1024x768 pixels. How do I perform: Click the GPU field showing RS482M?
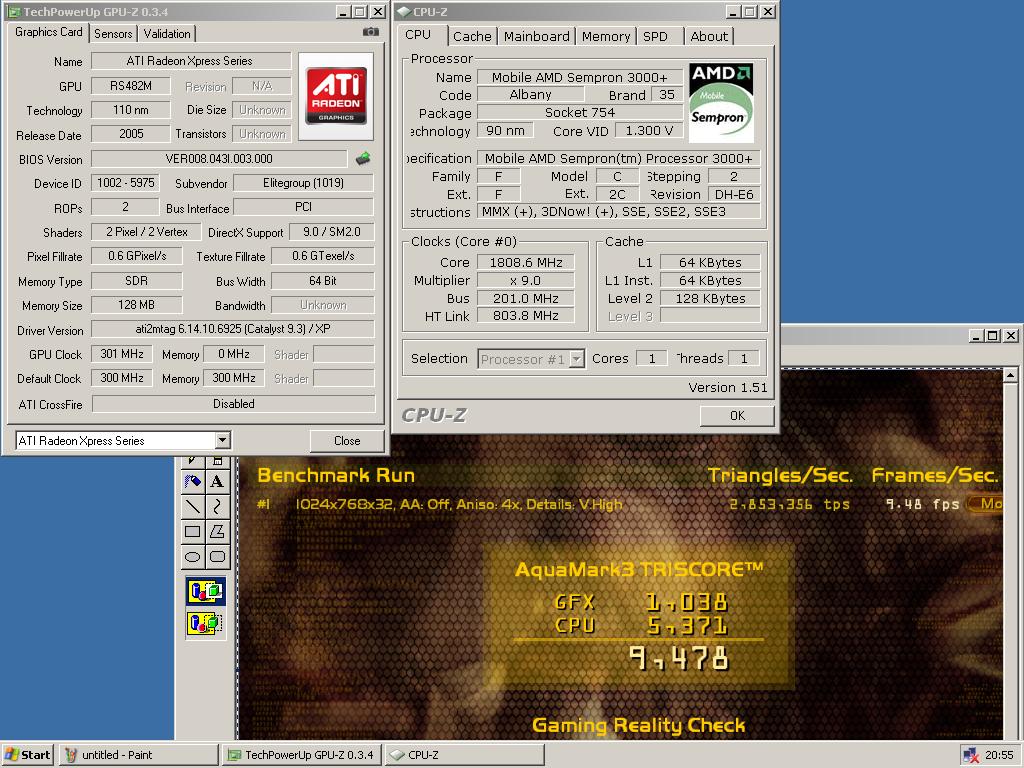pos(131,86)
